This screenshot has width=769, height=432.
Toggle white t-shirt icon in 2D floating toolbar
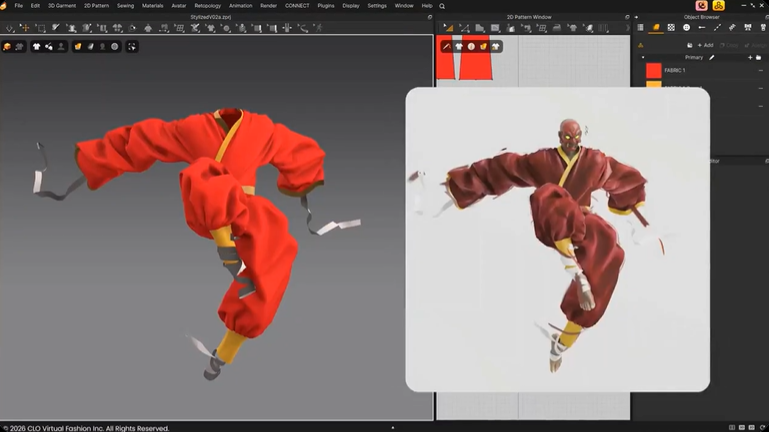[459, 47]
